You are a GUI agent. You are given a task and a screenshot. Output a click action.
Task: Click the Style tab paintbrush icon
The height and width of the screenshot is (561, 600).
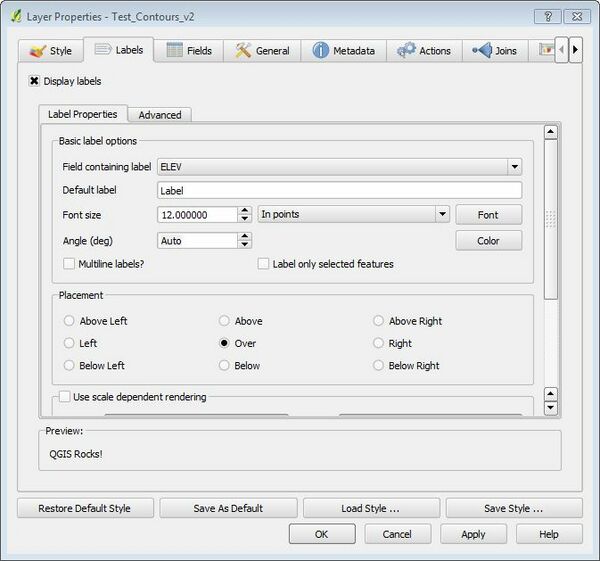coord(38,51)
